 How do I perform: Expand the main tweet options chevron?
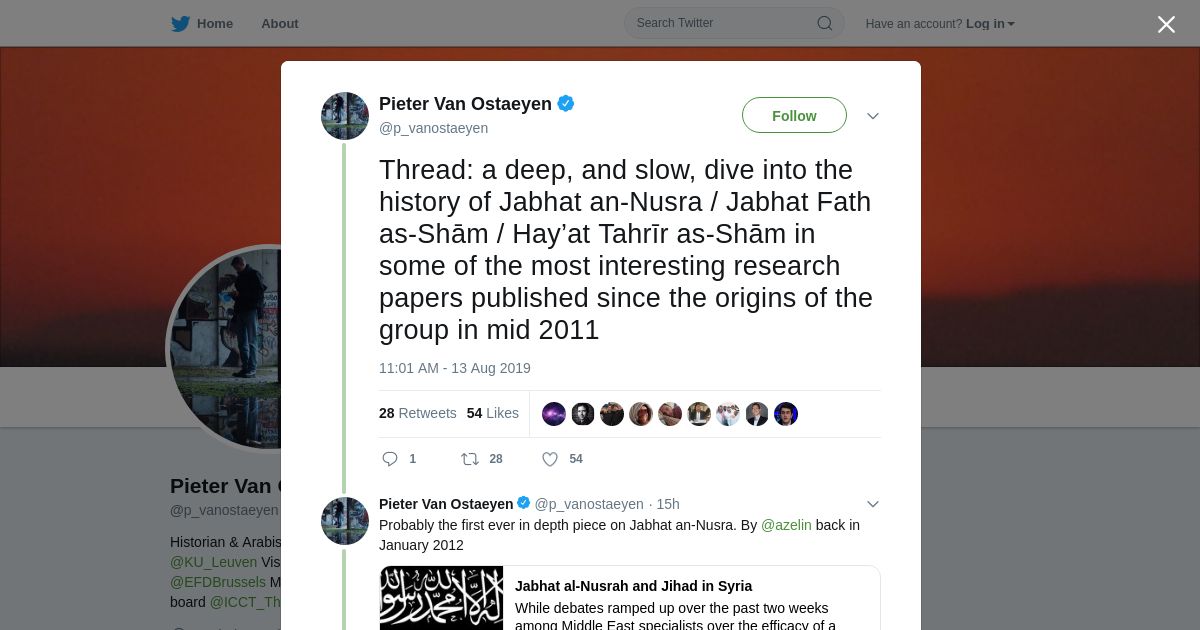click(873, 116)
